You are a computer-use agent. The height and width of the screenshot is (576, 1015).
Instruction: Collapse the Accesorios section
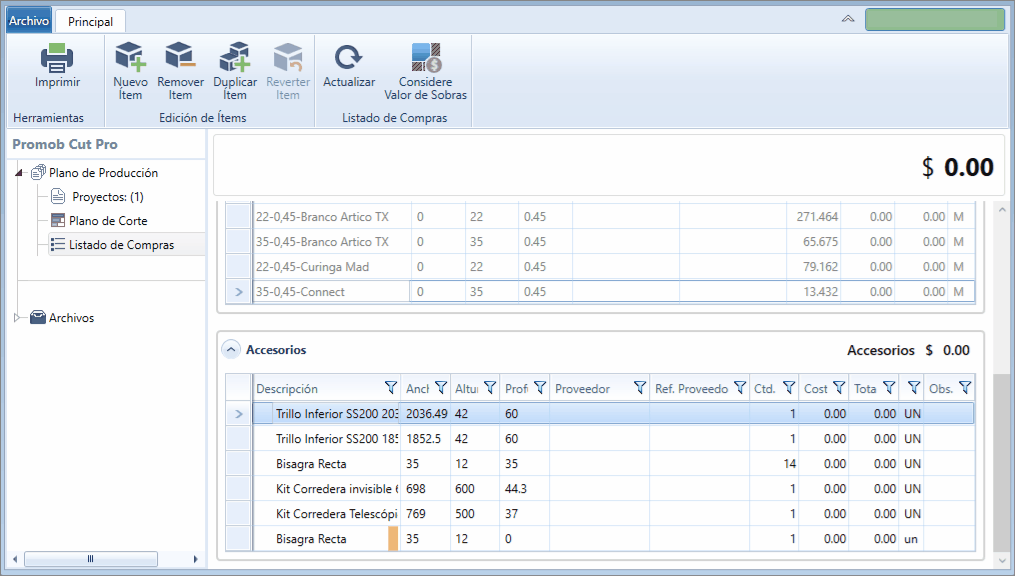pos(231,349)
